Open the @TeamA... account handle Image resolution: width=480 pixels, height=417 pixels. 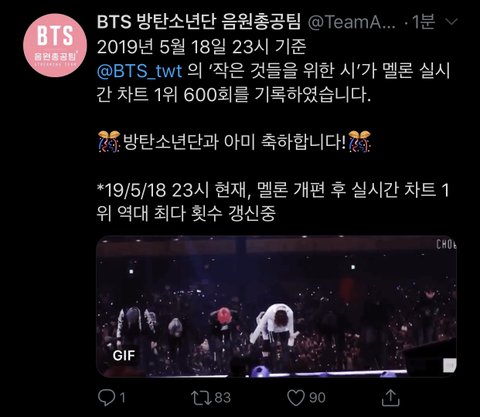pyautogui.click(x=352, y=22)
